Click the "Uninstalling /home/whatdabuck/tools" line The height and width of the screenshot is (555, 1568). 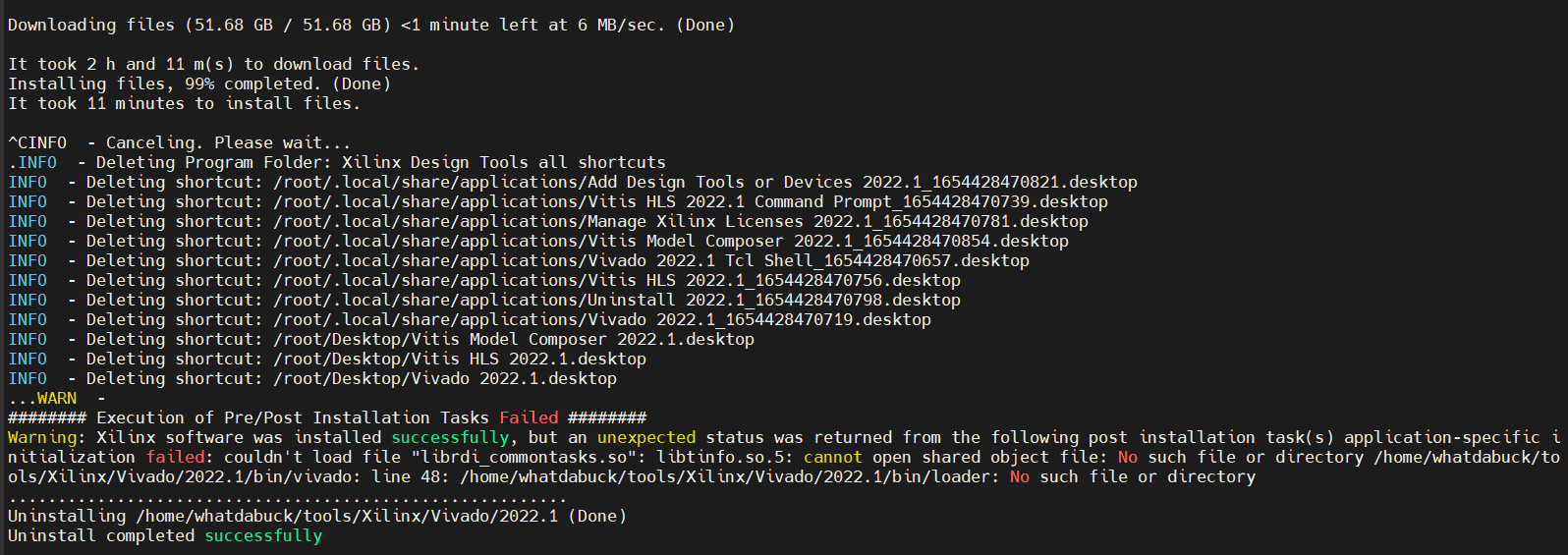[x=316, y=516]
